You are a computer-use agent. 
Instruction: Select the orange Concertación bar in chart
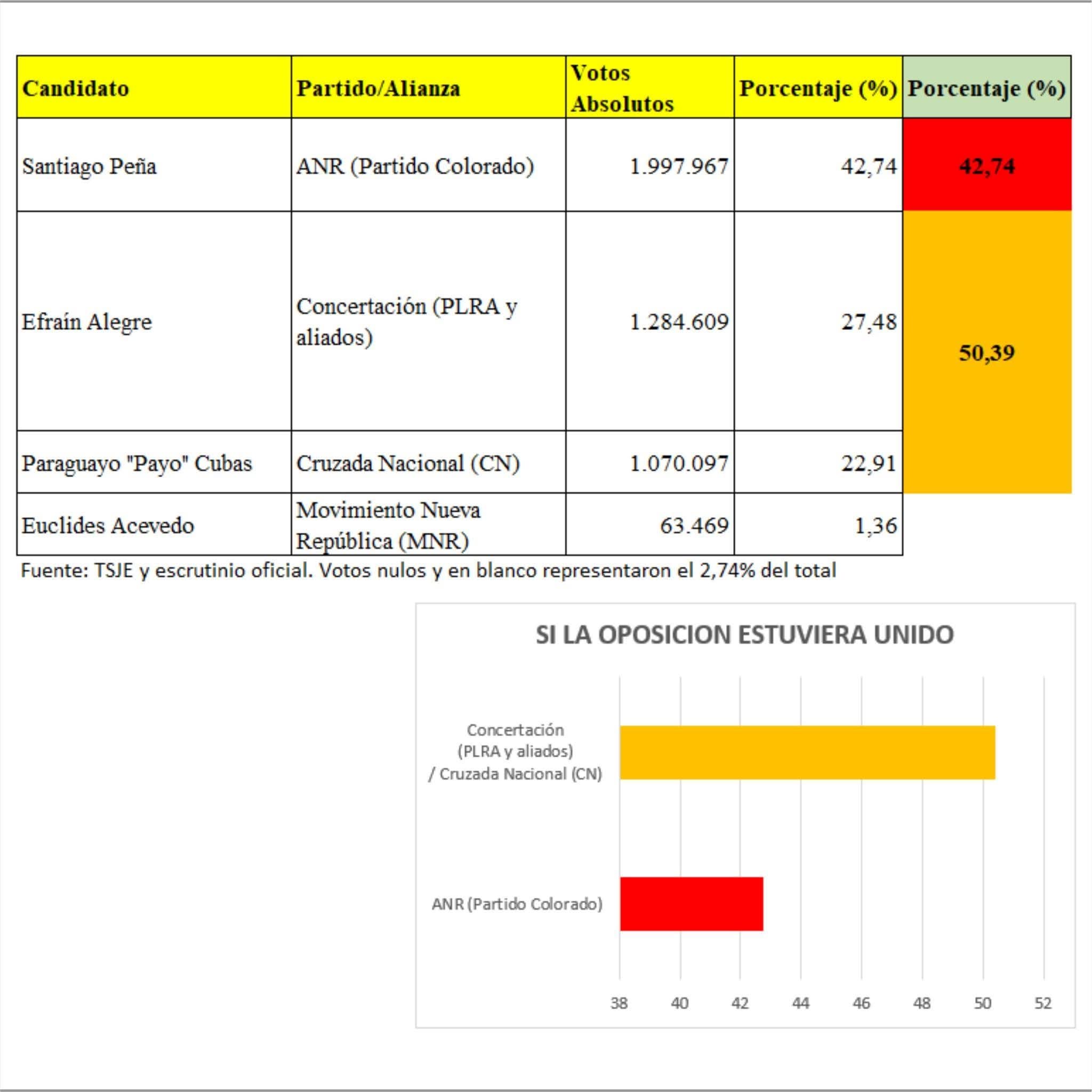click(x=807, y=752)
